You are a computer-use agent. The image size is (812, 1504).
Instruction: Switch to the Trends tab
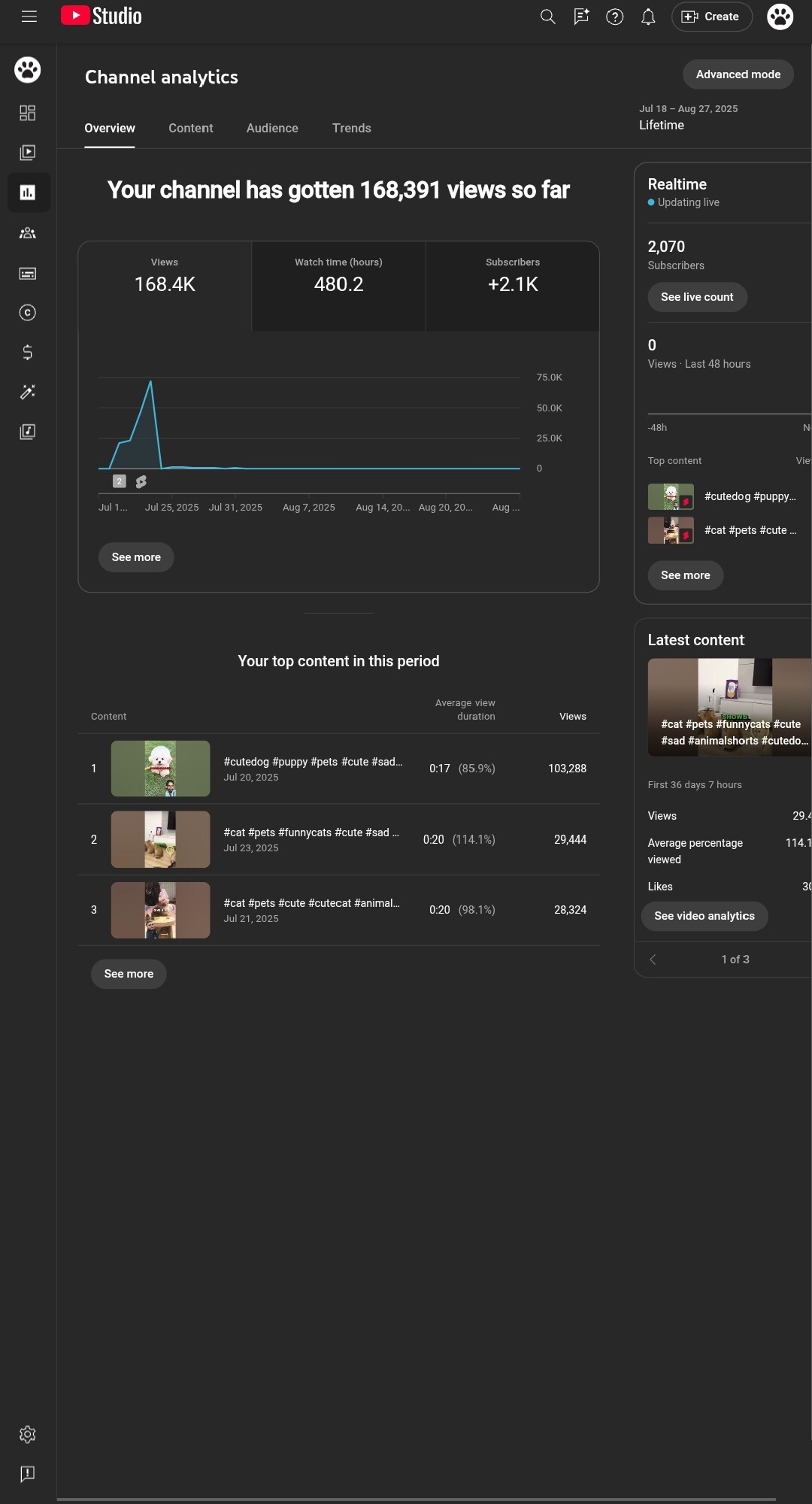(x=351, y=128)
